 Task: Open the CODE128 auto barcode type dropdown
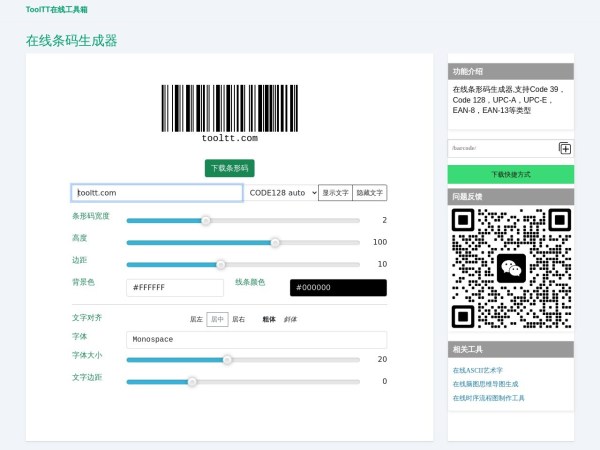[x=282, y=192]
